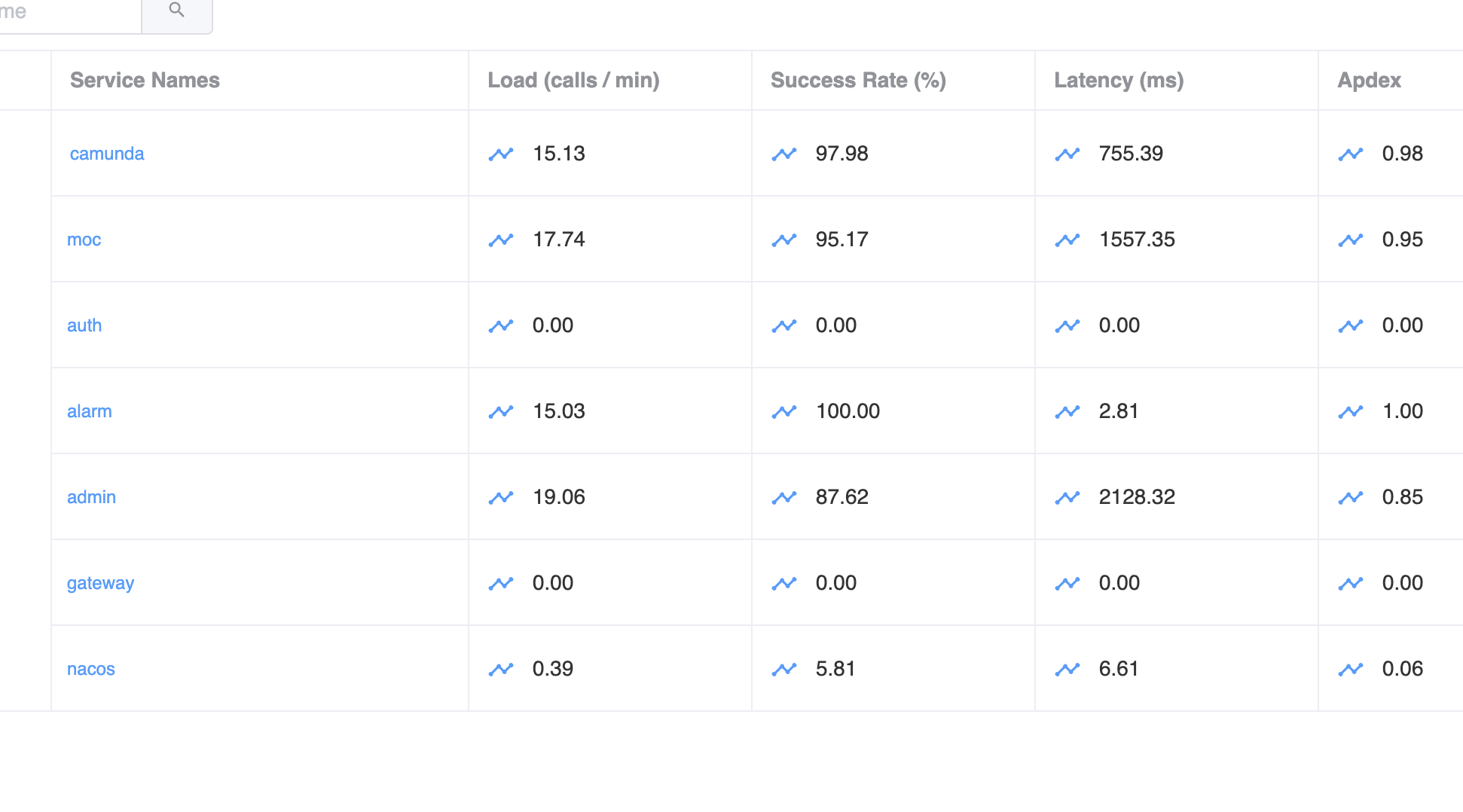Viewport: 1463px width, 812px height.
Task: Open the gateway service link
Action: click(100, 583)
